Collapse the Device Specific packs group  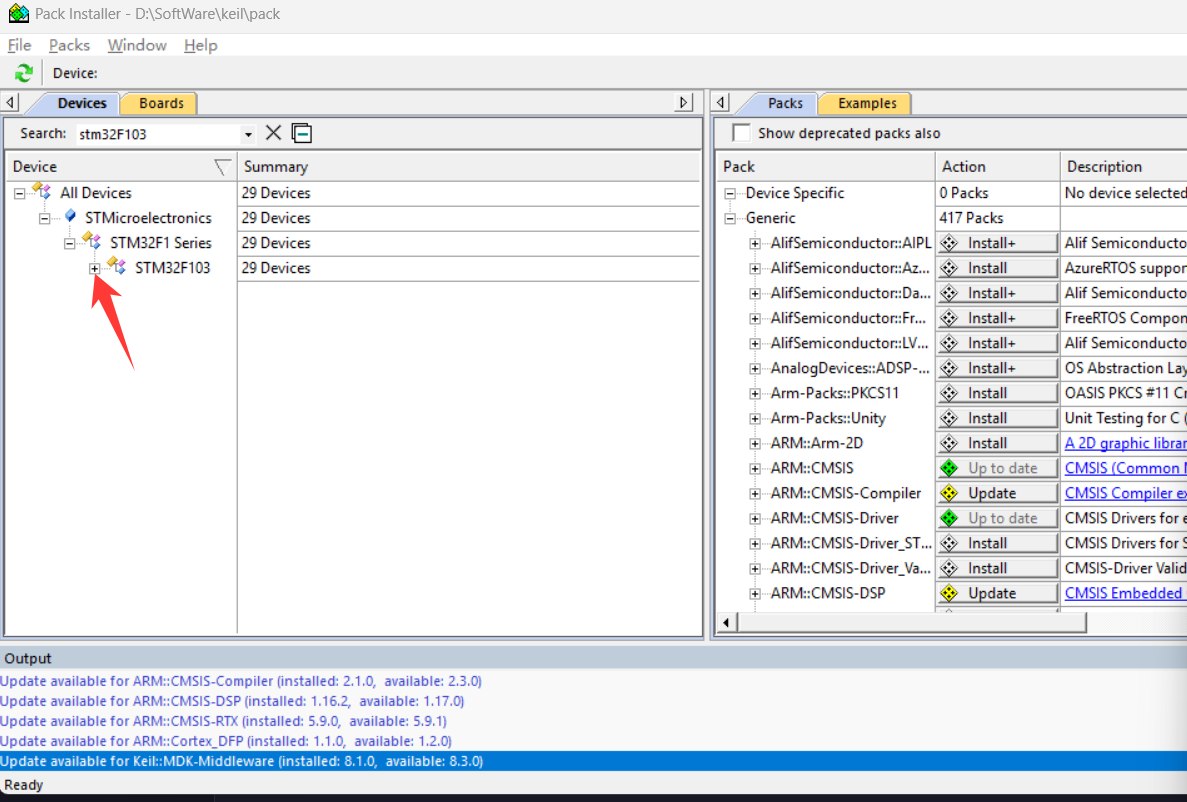pyautogui.click(x=730, y=193)
